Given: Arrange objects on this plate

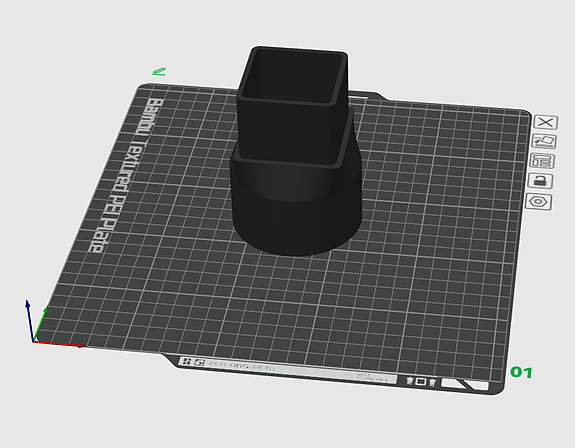Looking at the screenshot, I should 542,161.
